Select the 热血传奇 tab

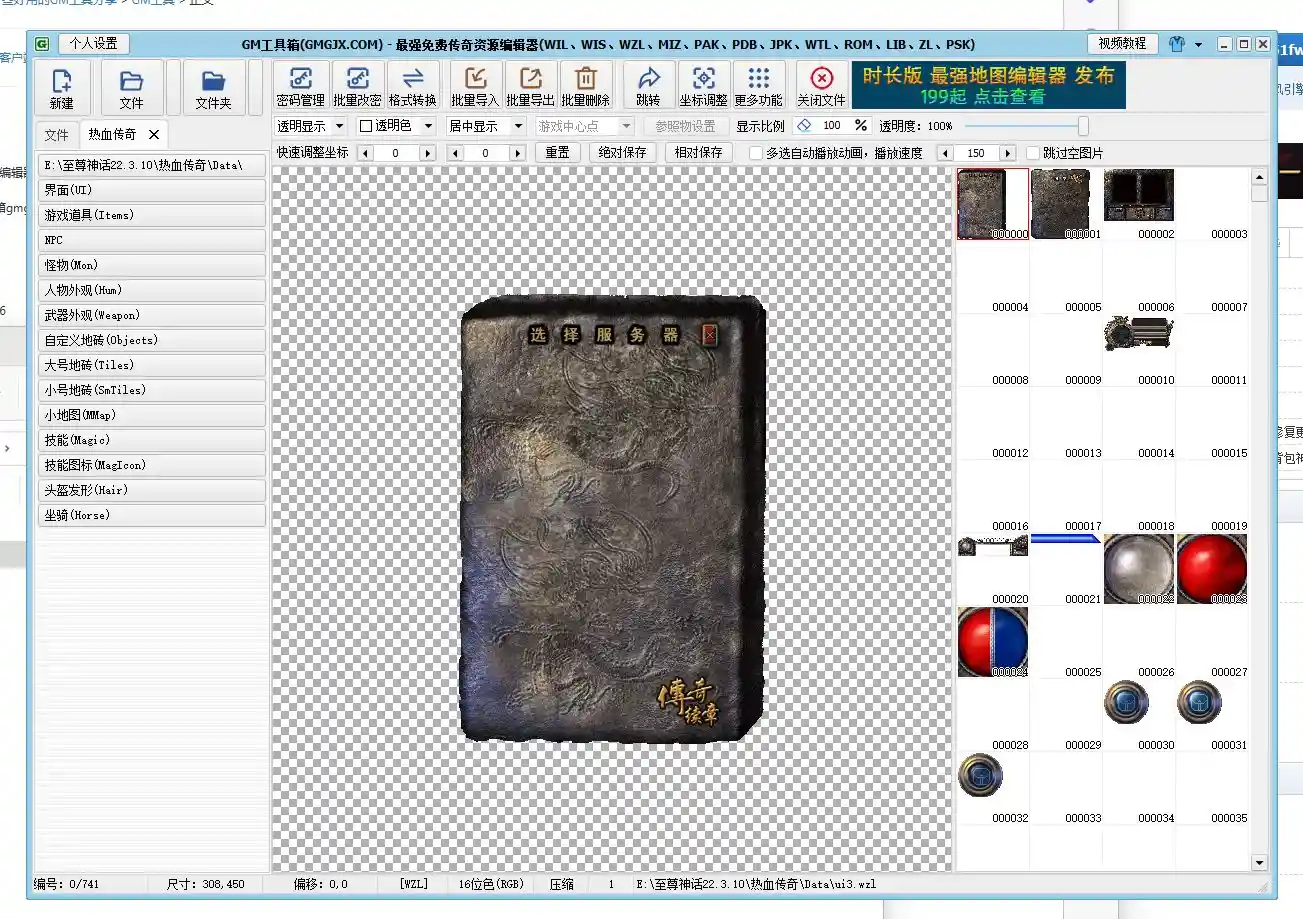[x=112, y=134]
